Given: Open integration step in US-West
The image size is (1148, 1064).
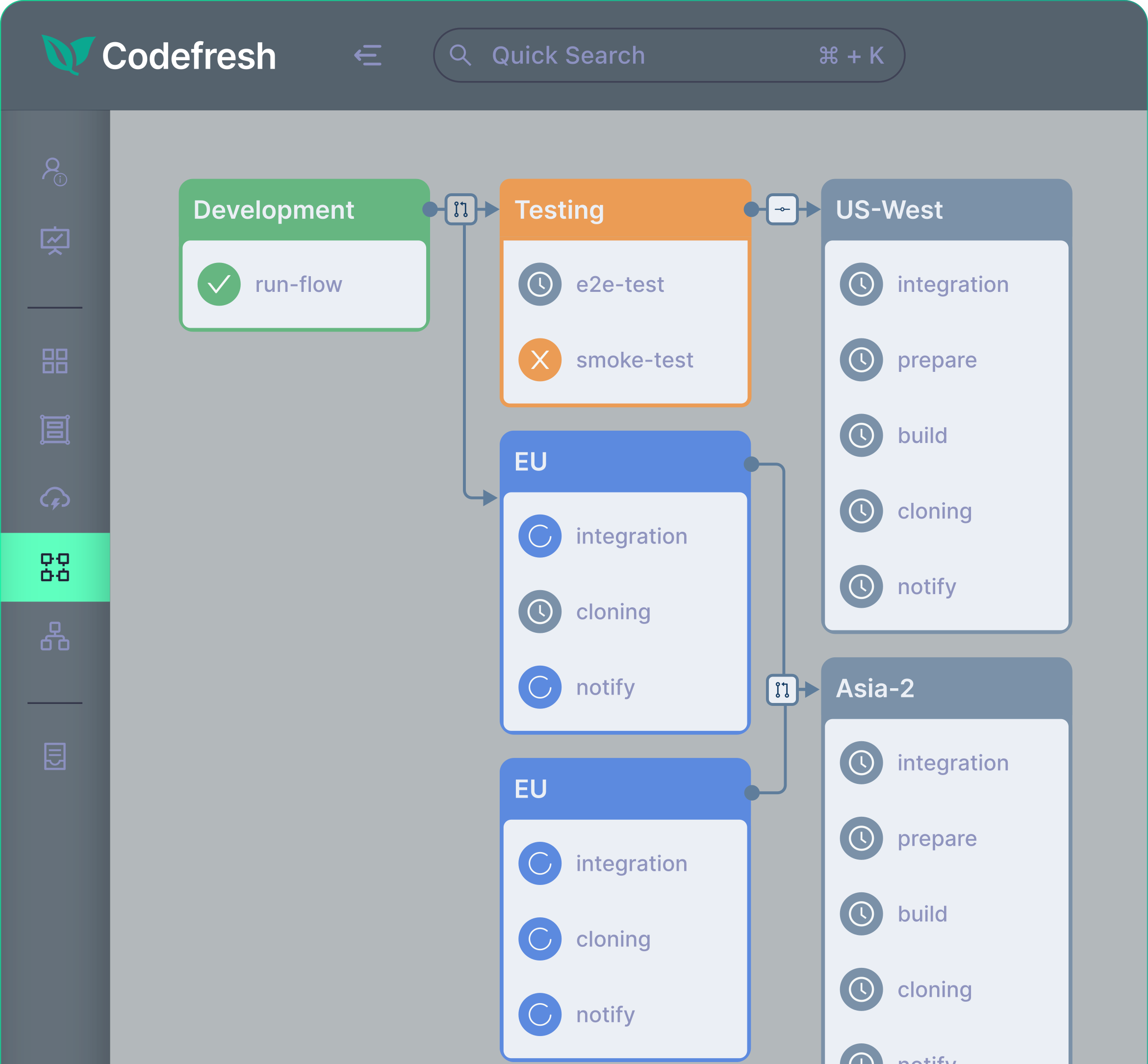Looking at the screenshot, I should point(946,285).
